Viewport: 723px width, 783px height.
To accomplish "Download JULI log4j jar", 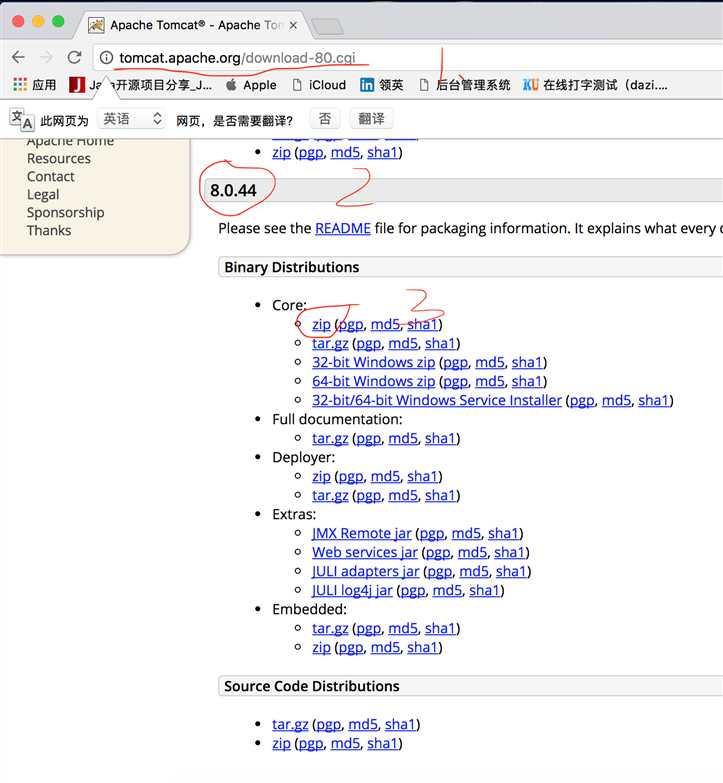I will coord(352,590).
